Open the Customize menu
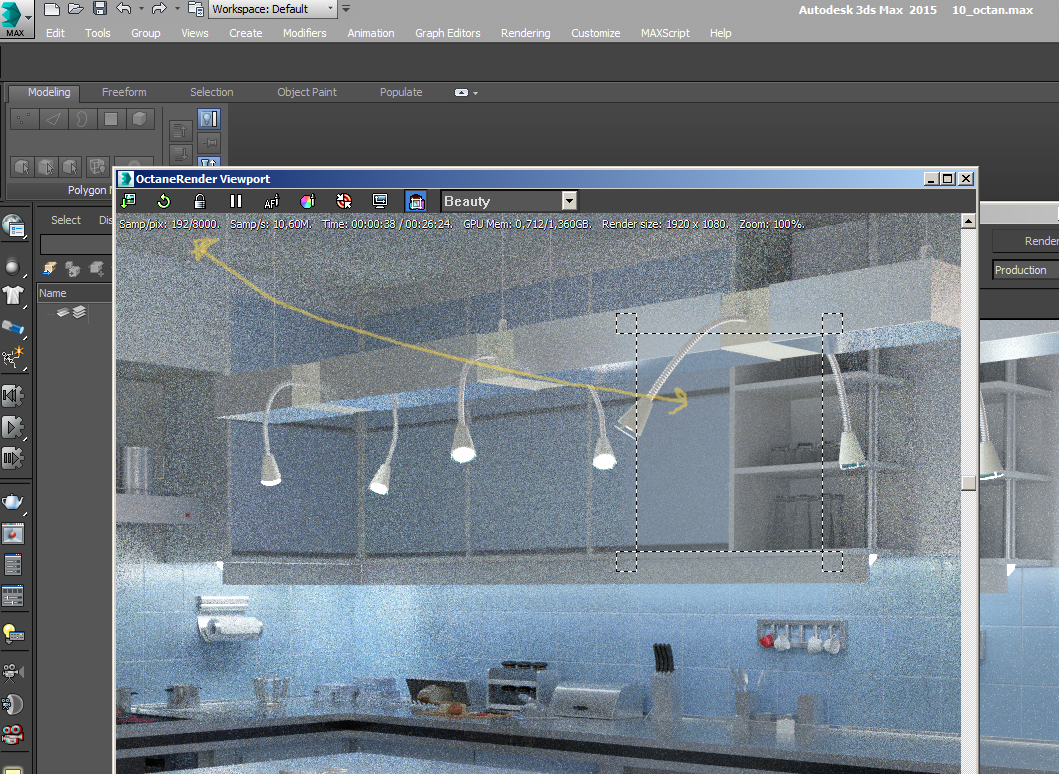The image size is (1059, 774). pos(596,33)
